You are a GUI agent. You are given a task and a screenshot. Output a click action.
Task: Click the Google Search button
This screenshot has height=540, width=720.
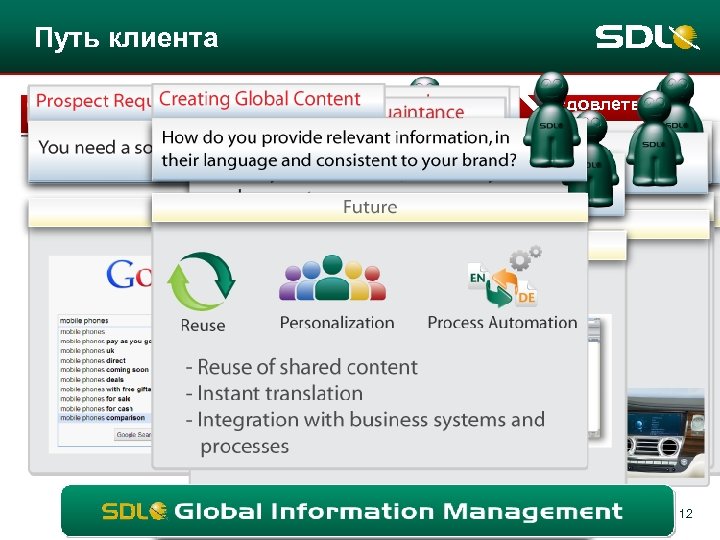[x=134, y=434]
